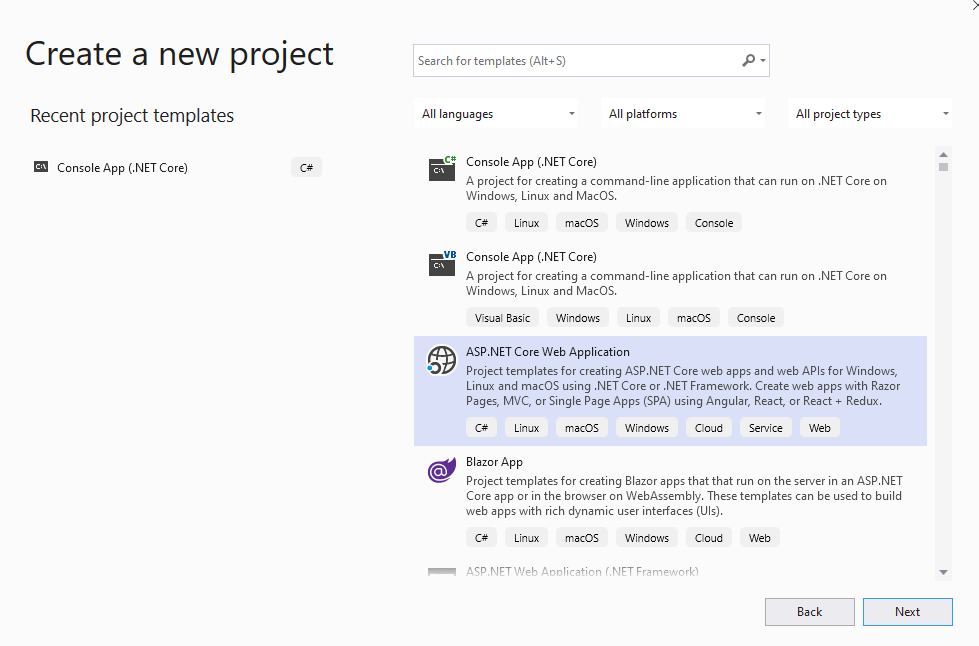Screen dimensions: 979x646
Task: Click the search magnifier icon
Action: click(x=749, y=61)
